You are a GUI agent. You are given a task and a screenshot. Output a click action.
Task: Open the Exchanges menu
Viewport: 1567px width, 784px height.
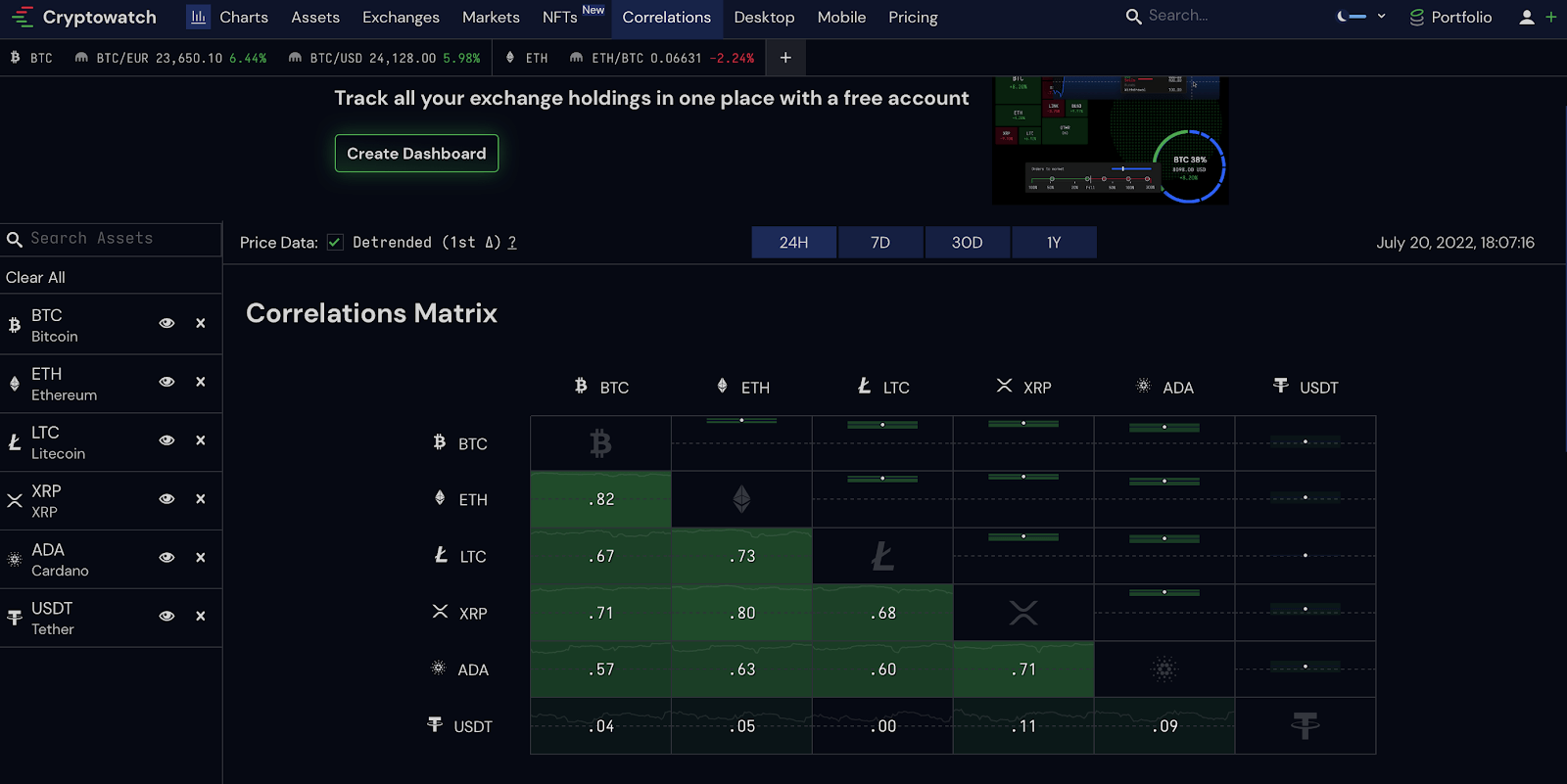point(401,18)
